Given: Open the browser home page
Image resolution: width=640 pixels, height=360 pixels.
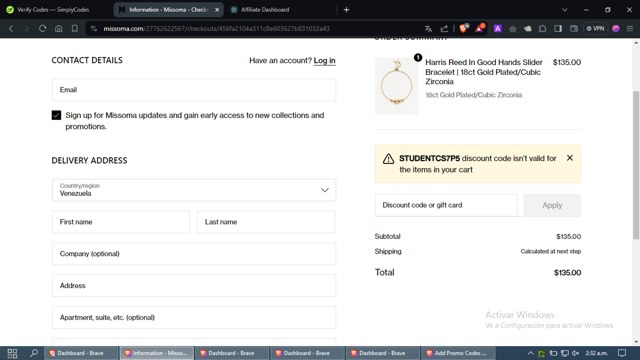Looking at the screenshot, I should [x=58, y=29].
